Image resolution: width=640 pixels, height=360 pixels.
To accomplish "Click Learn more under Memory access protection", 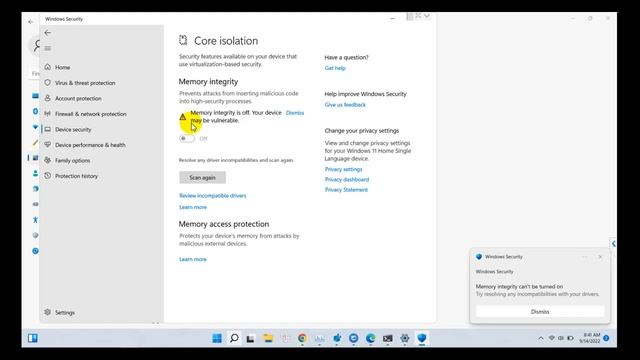I will [193, 259].
